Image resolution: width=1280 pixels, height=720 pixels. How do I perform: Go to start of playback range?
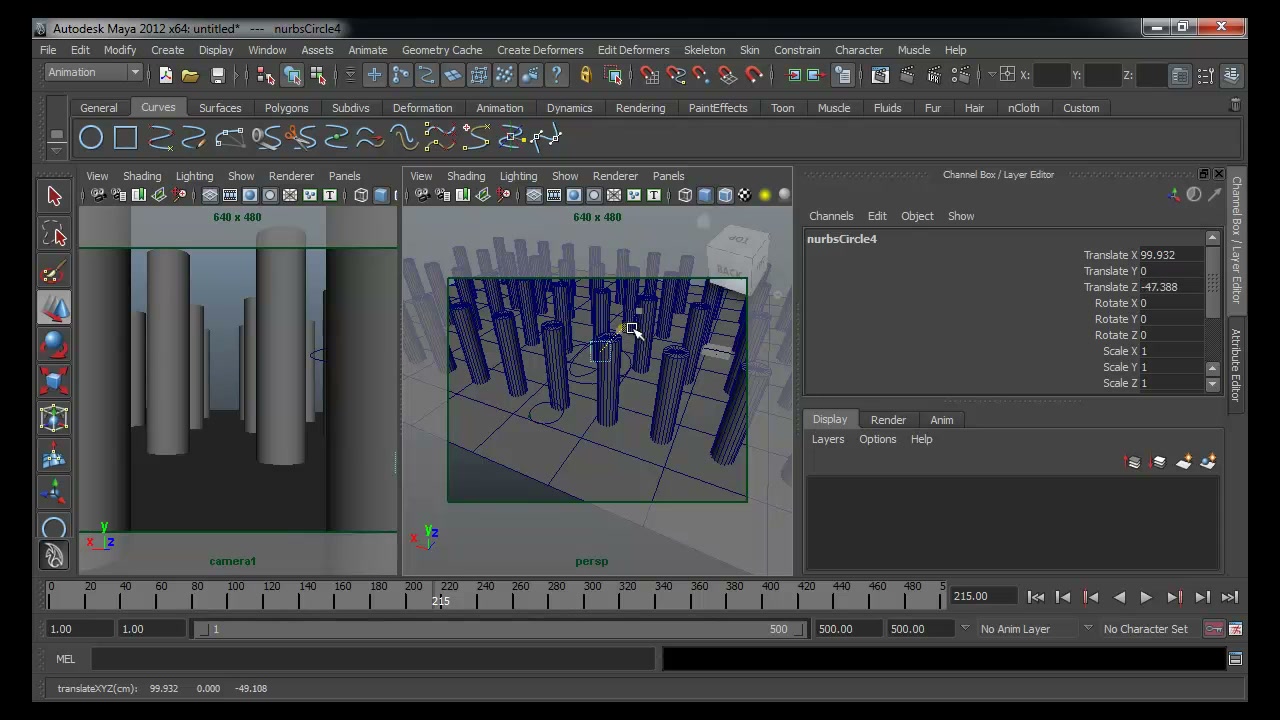tap(1036, 597)
